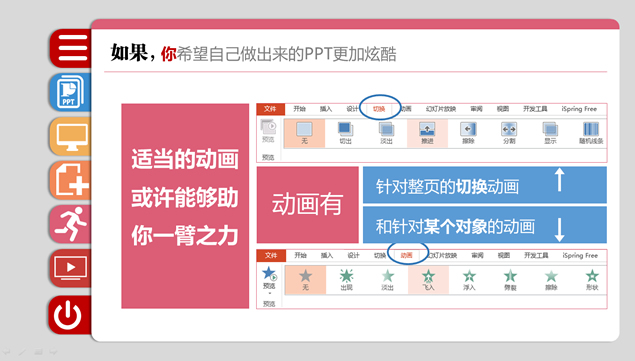Open the slideshow options menu button

[38, 352]
